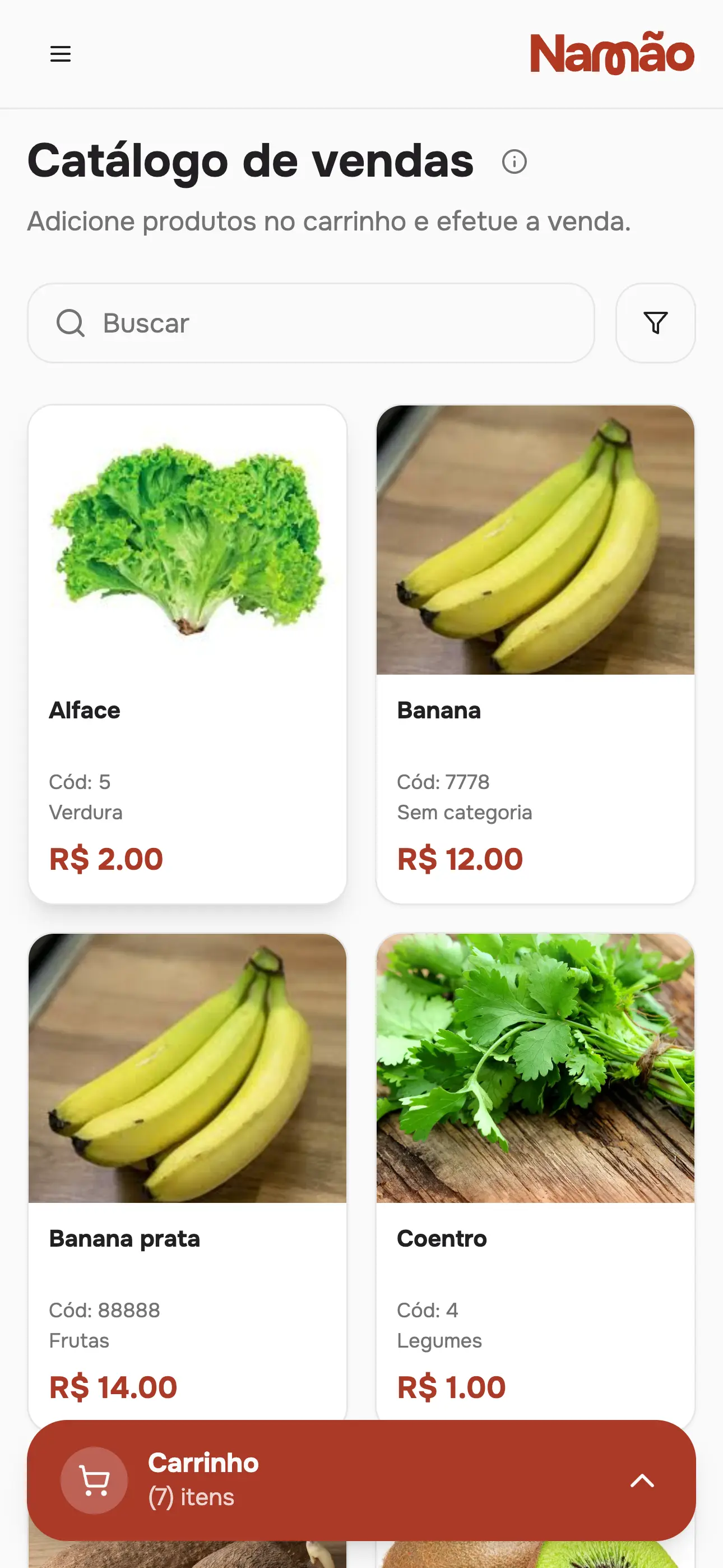Click the search magnifier icon
Image resolution: width=723 pixels, height=1568 pixels.
click(x=71, y=322)
